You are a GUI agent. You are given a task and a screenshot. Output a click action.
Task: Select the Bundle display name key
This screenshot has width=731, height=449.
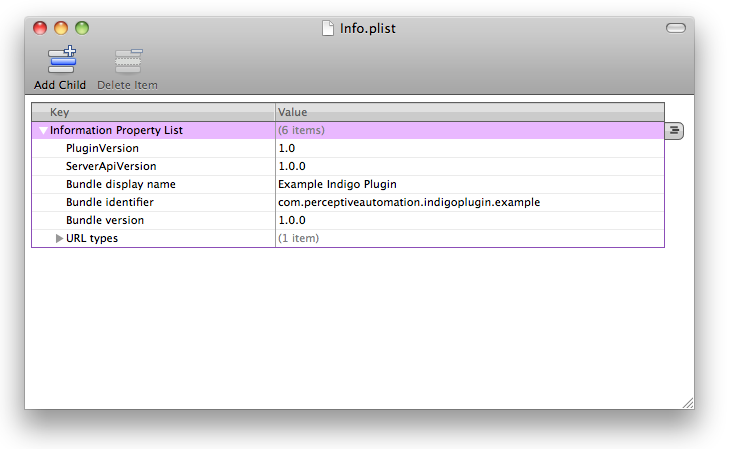(121, 184)
